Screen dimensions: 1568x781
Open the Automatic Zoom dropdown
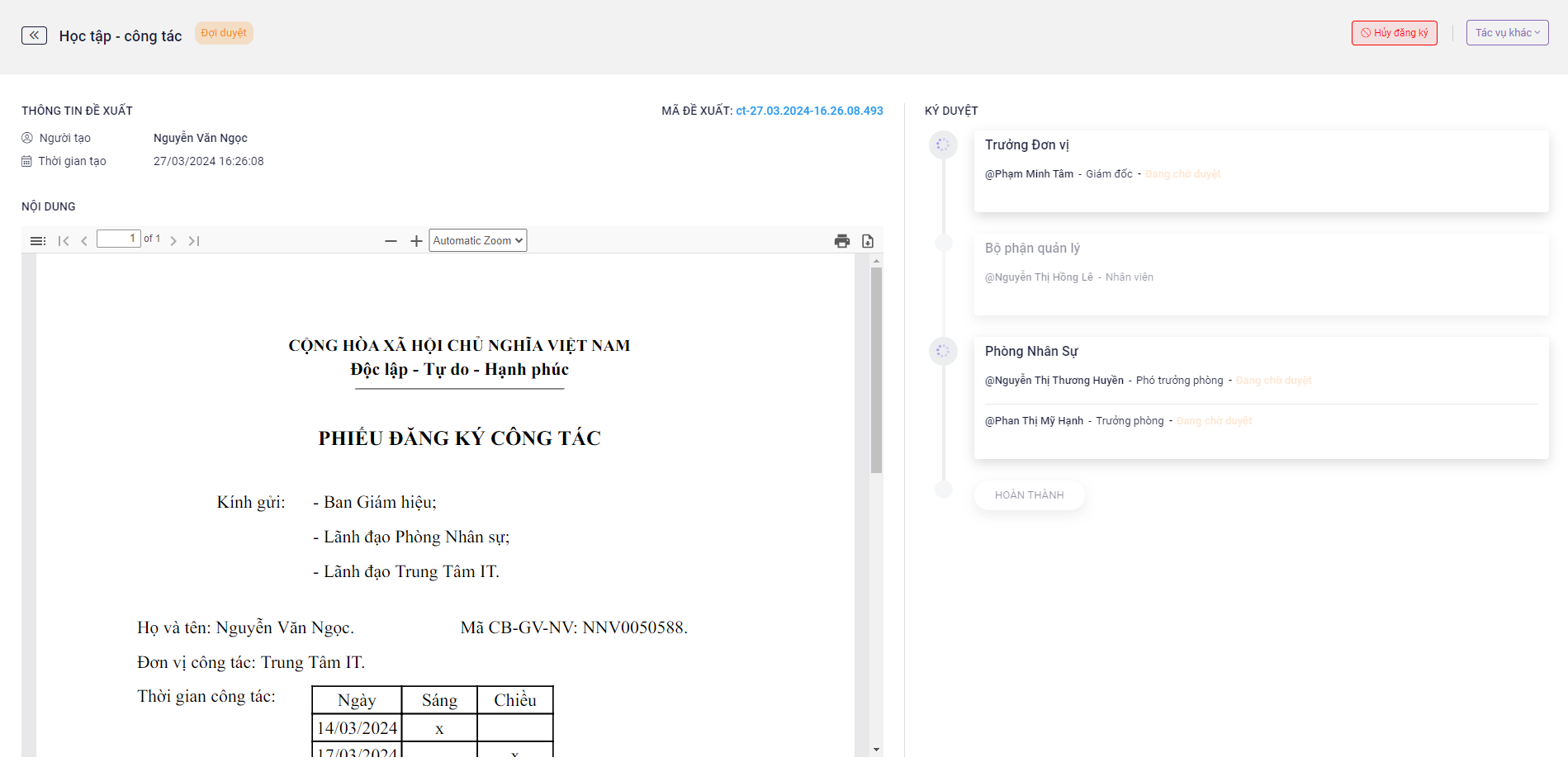[x=478, y=240]
